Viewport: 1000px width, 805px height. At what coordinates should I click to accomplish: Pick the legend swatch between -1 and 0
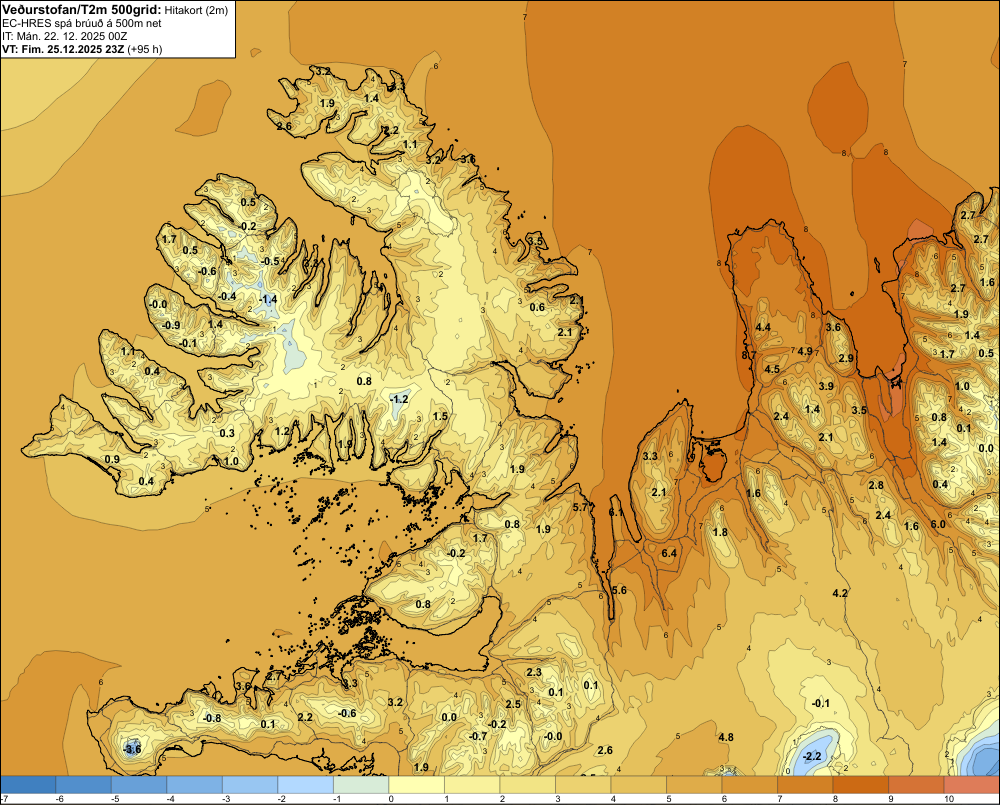(x=361, y=785)
